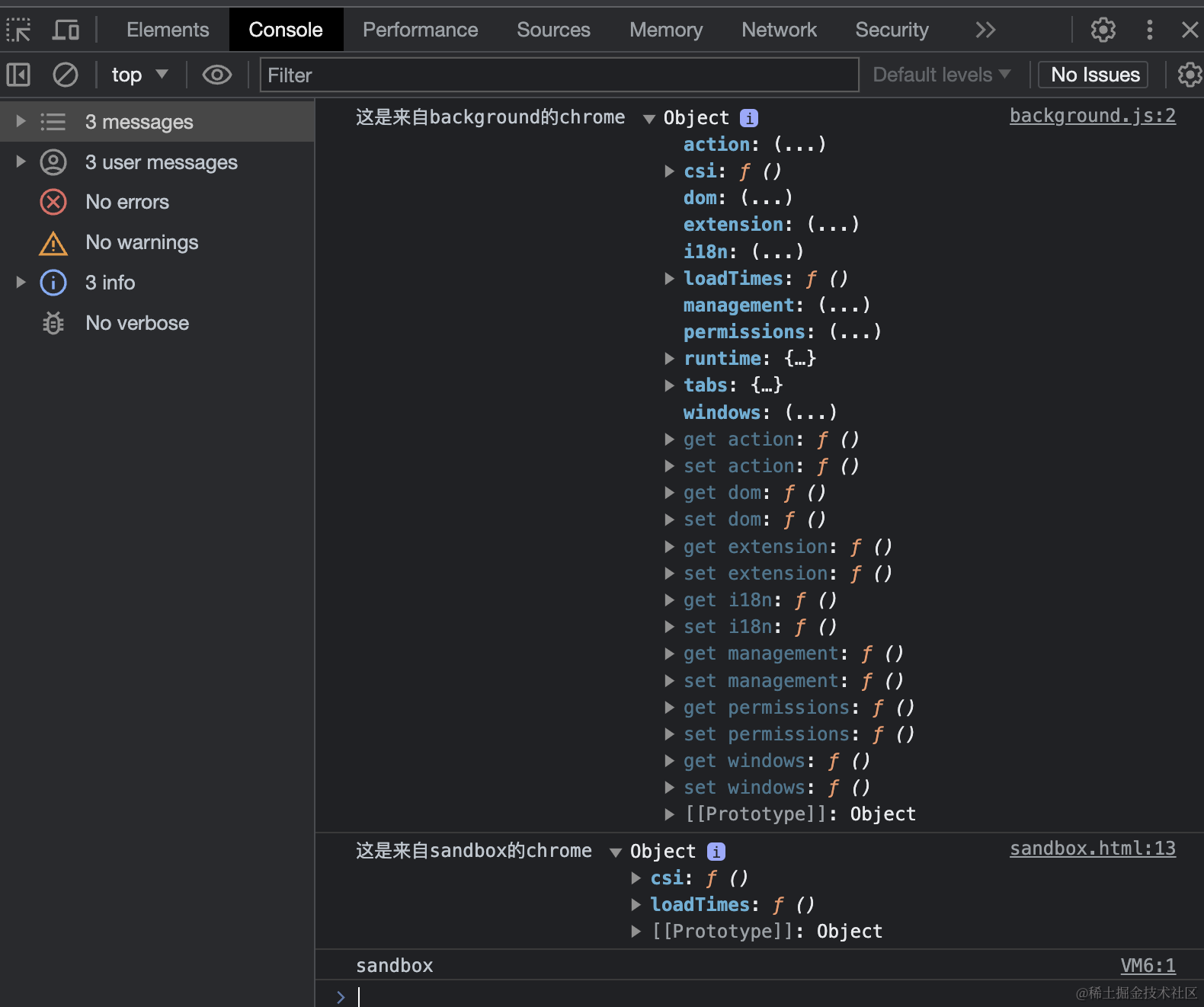
Task: Toggle the console sidebar panel
Action: (18, 75)
